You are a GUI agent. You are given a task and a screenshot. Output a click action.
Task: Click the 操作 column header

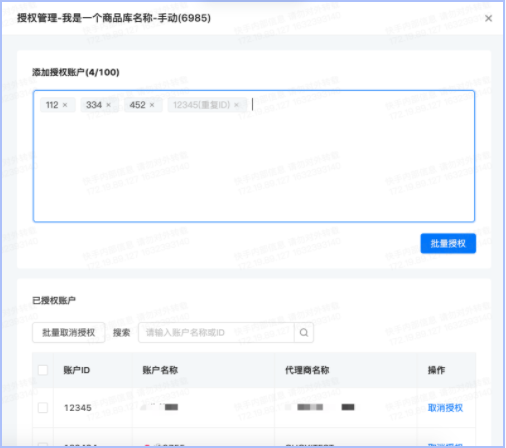click(436, 370)
